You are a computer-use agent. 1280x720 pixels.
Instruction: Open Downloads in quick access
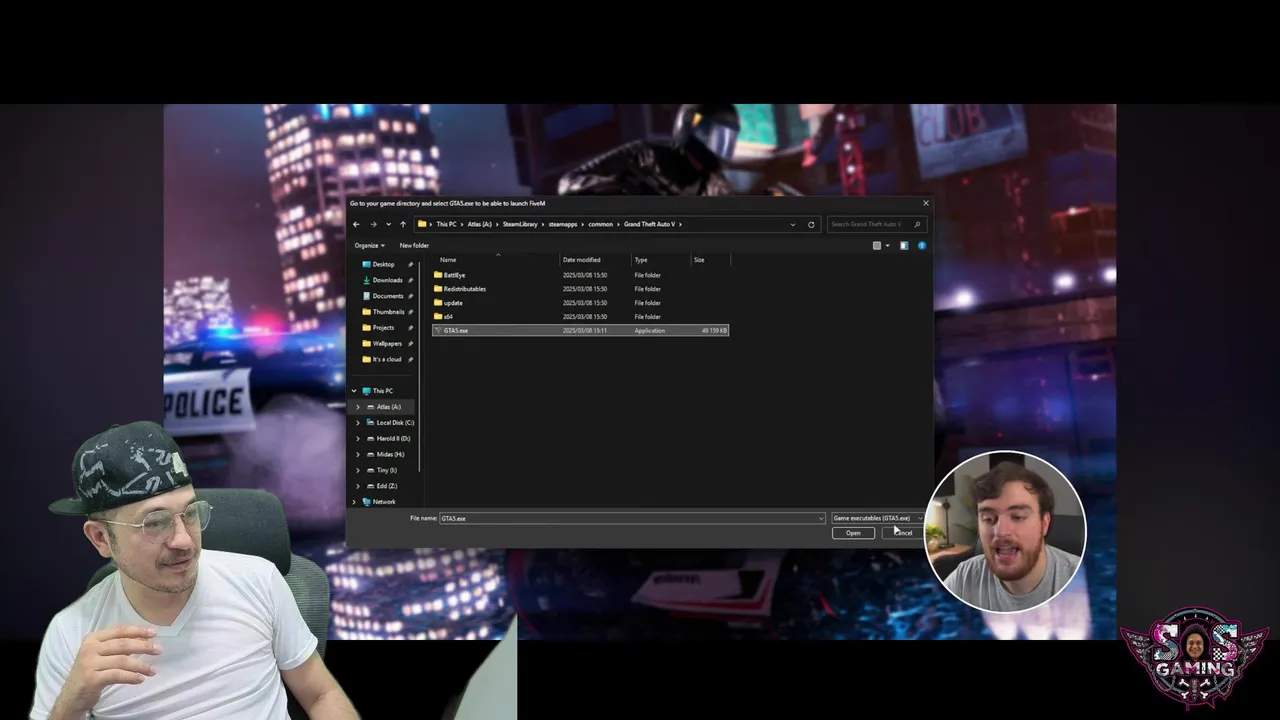pyautogui.click(x=387, y=280)
